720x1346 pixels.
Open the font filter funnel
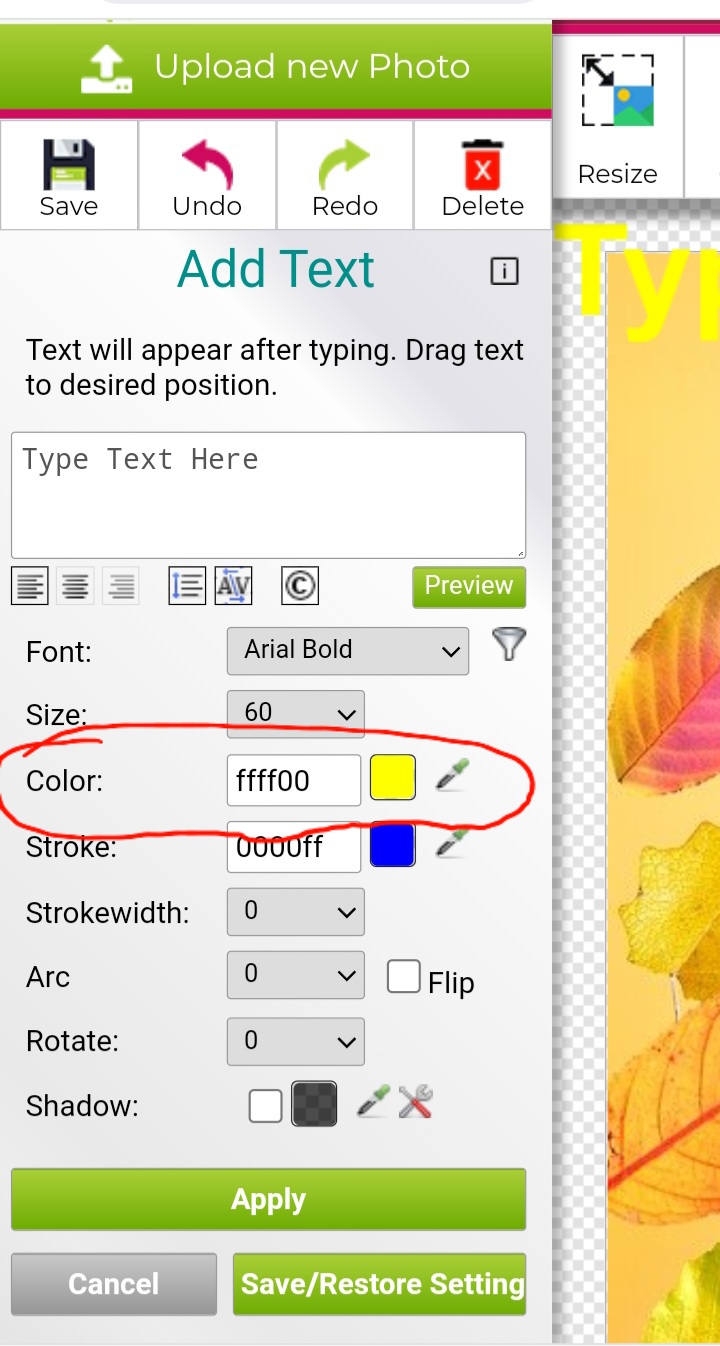(509, 645)
